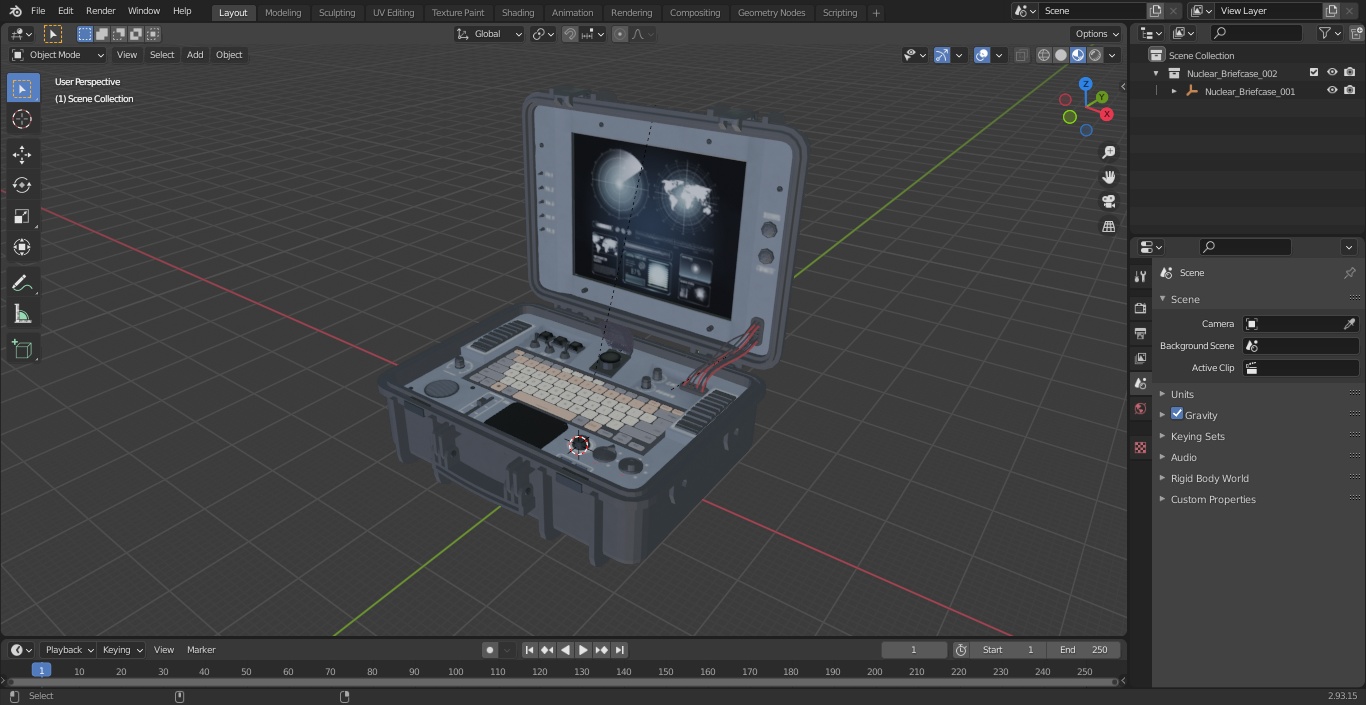Open the Object Mode dropdown

point(58,55)
